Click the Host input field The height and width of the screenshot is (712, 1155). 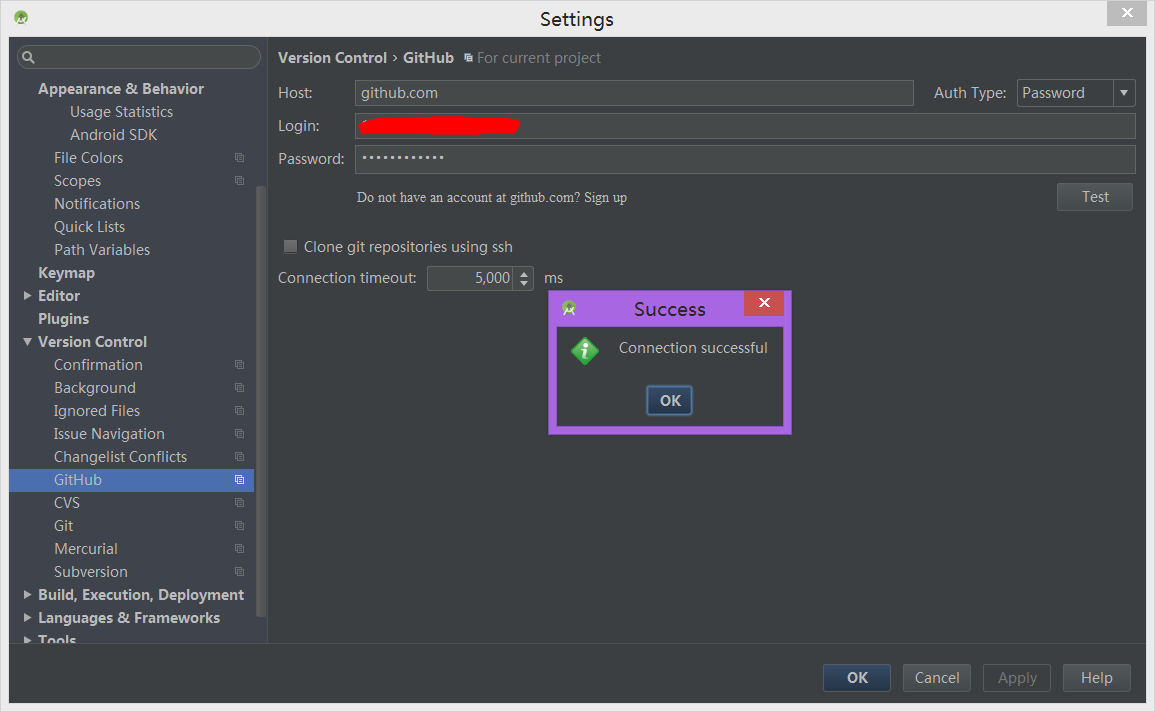tap(634, 93)
